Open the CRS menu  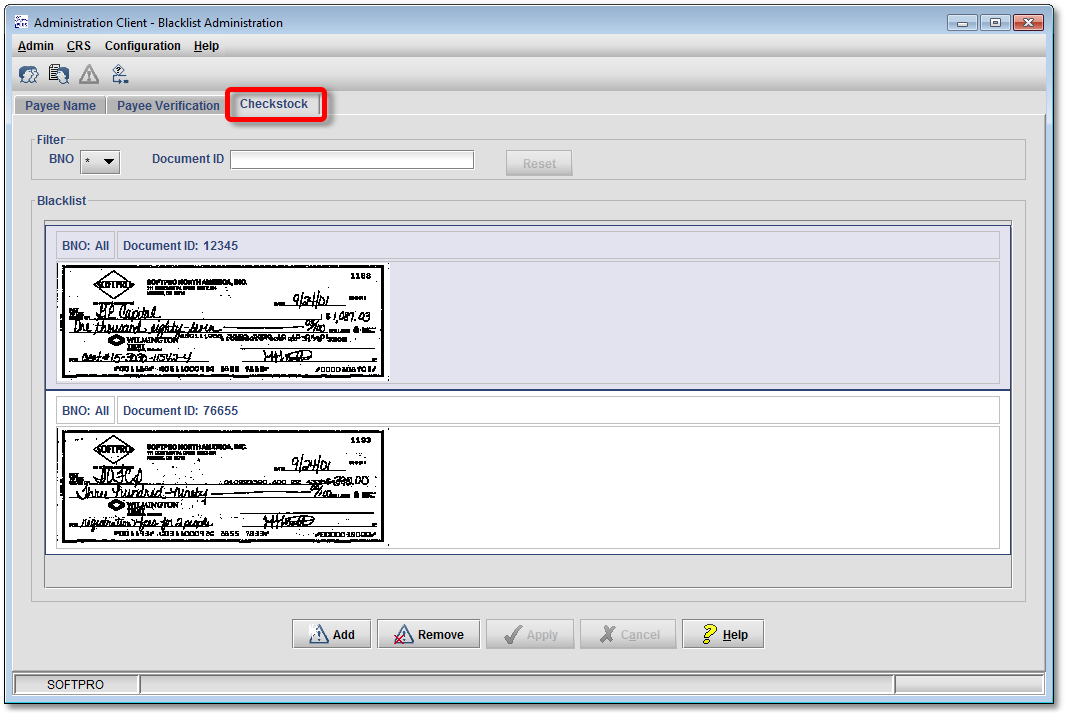[x=79, y=46]
